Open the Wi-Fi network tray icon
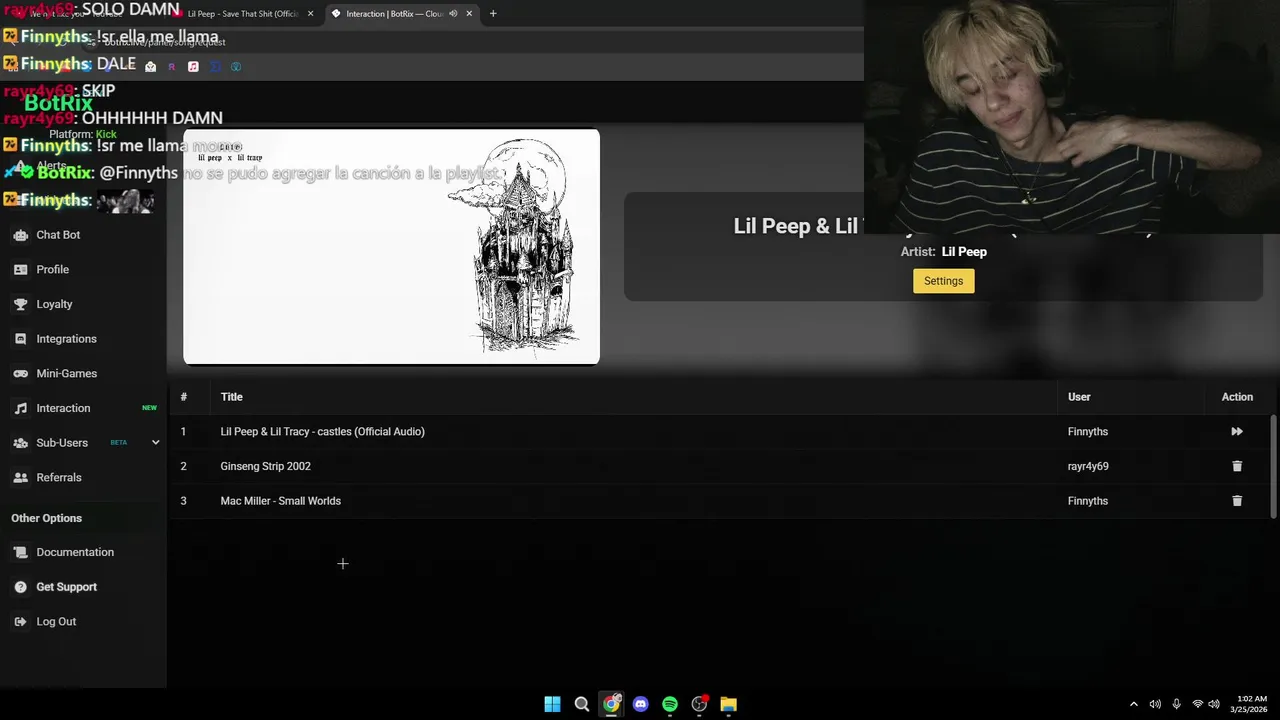 [1197, 704]
